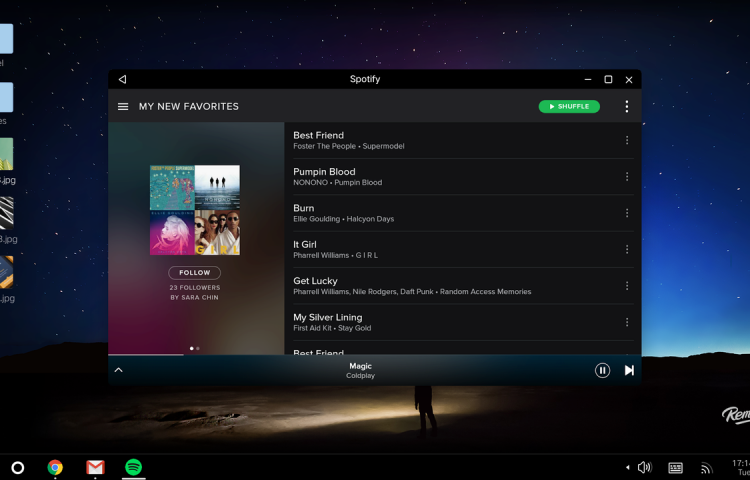Open playlist options three-dot menu
This screenshot has width=750, height=480.
[x=627, y=107]
